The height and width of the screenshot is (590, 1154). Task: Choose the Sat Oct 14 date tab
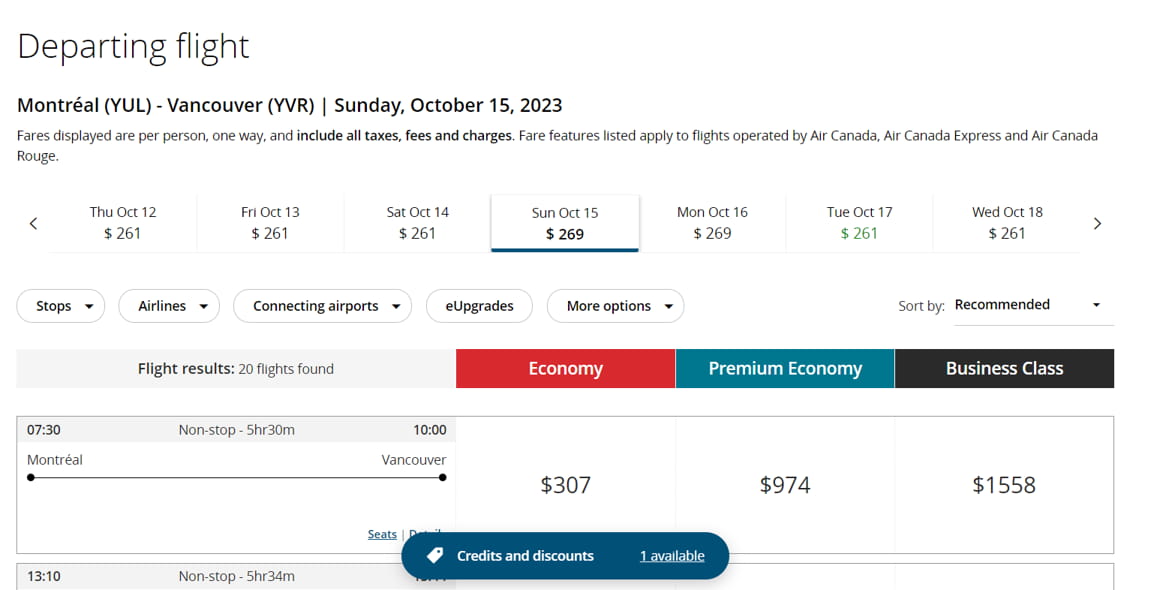click(417, 223)
